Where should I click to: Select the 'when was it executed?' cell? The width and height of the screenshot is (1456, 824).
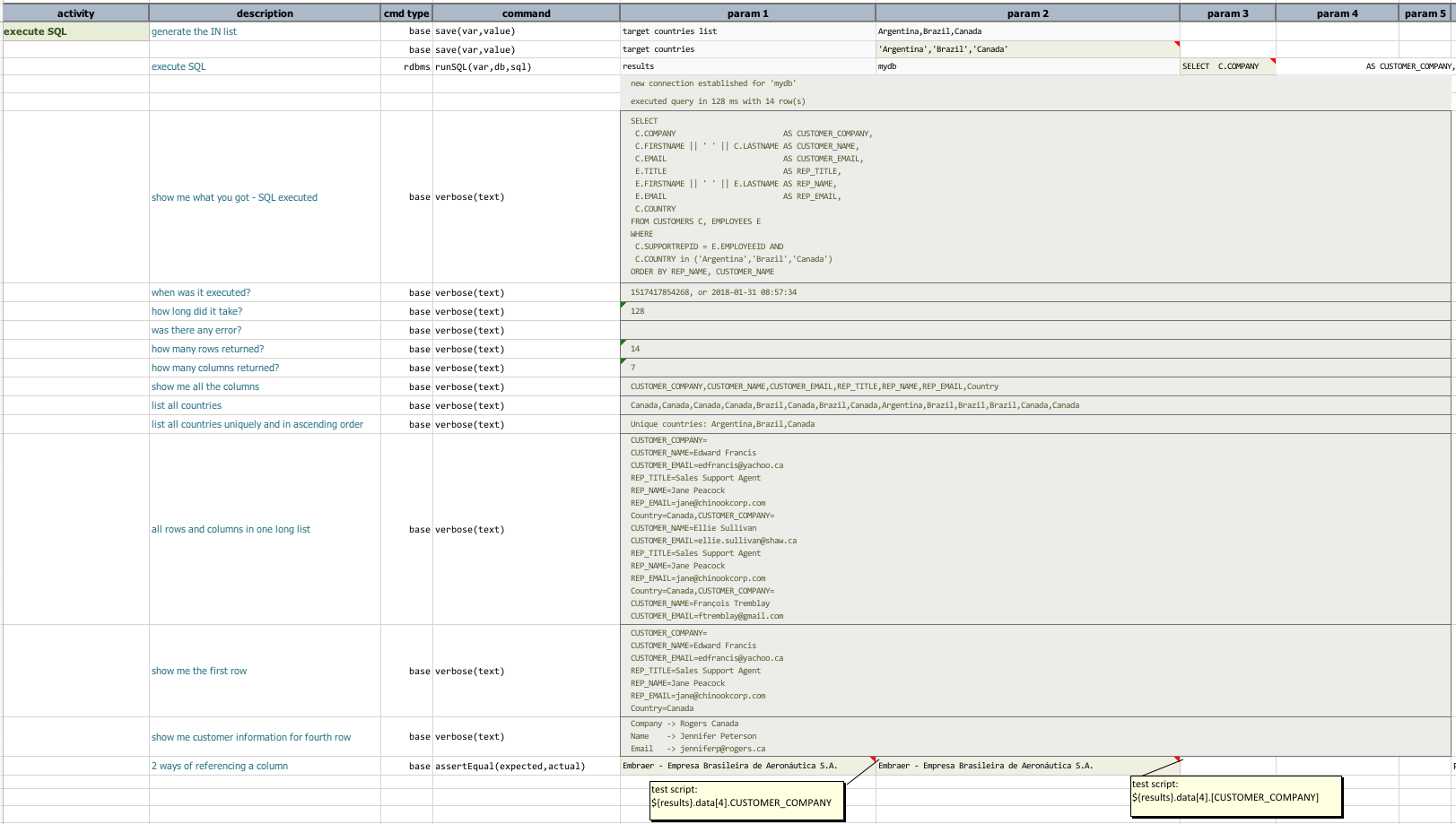tap(265, 292)
